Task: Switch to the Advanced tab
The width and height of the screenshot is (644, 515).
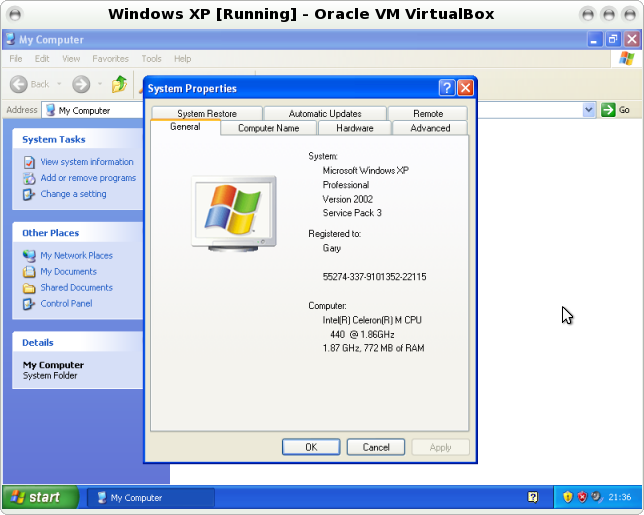Action: 430,128
